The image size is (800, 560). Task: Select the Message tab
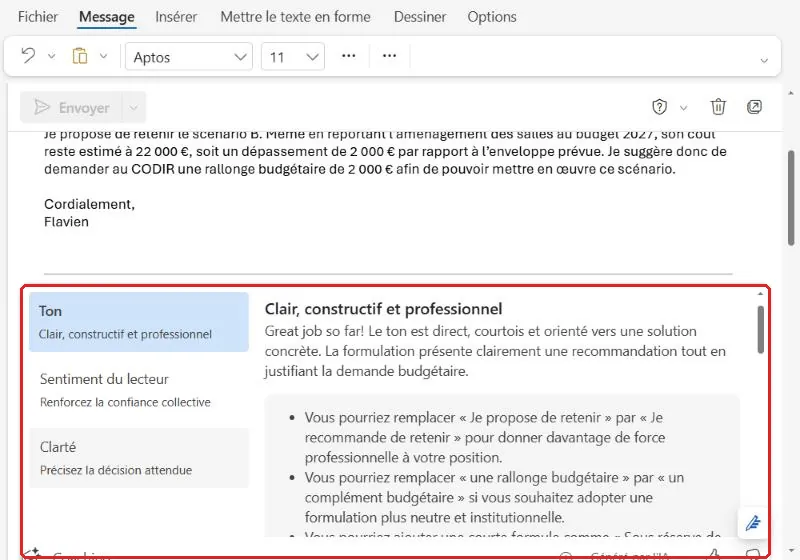pos(107,17)
